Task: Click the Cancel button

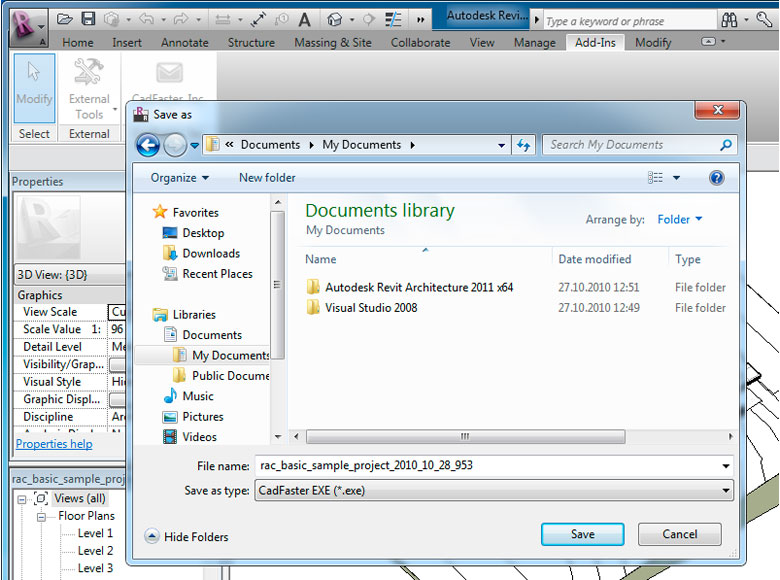Action: (680, 534)
